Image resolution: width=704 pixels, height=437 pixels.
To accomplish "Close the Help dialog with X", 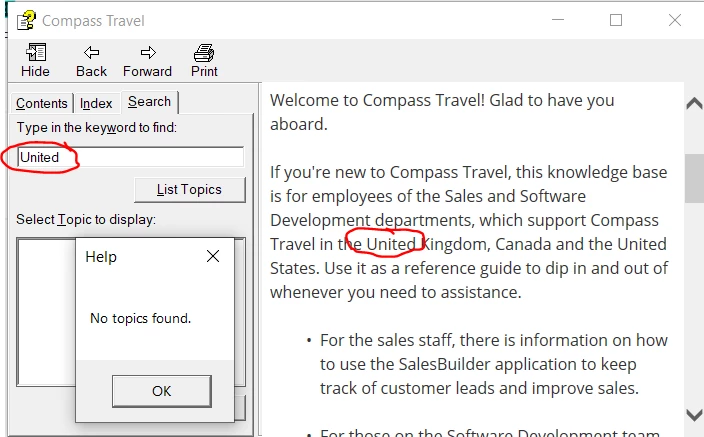I will (213, 256).
